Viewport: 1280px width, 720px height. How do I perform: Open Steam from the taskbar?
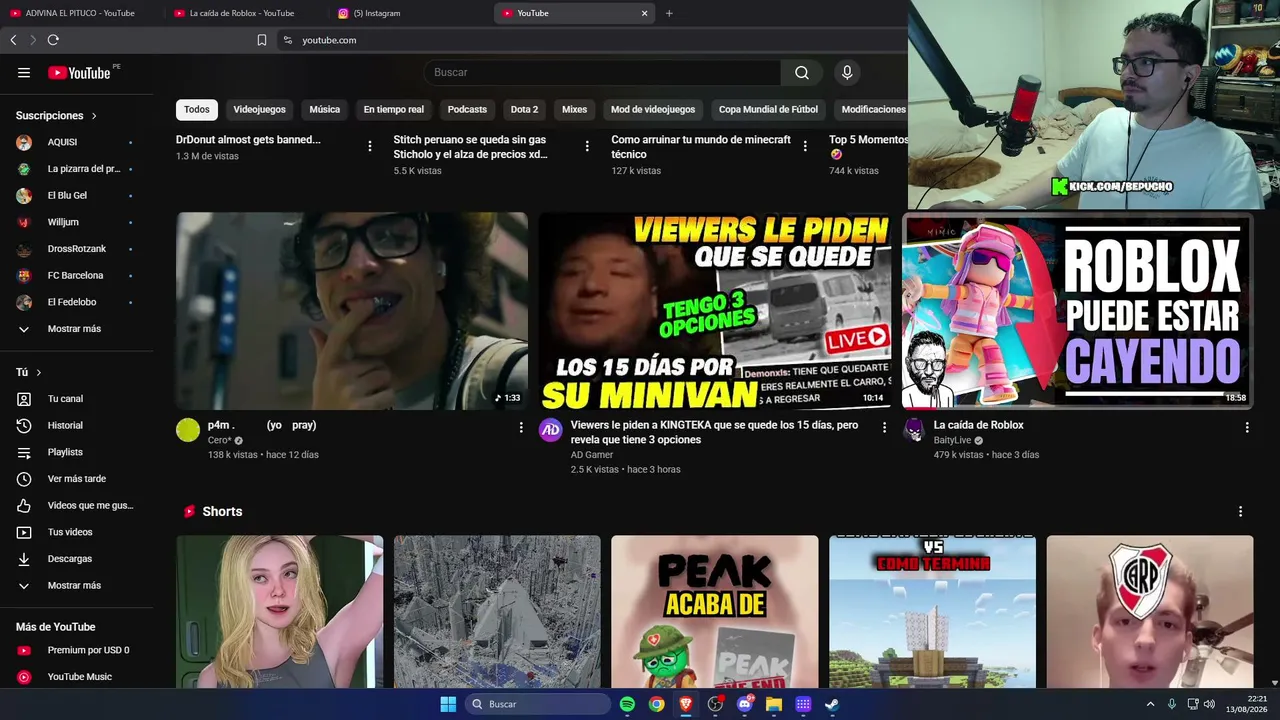click(832, 704)
